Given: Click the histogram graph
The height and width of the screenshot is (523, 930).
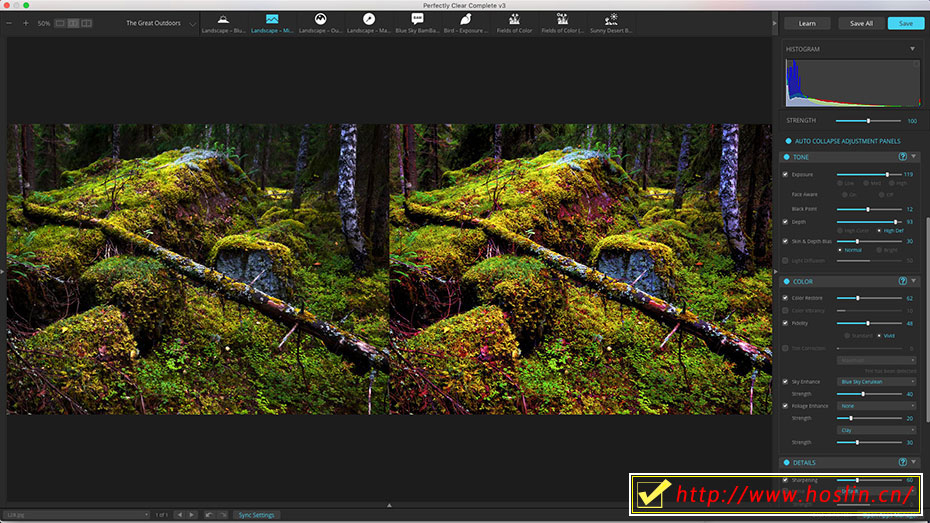Looking at the screenshot, I should pyautogui.click(x=853, y=83).
